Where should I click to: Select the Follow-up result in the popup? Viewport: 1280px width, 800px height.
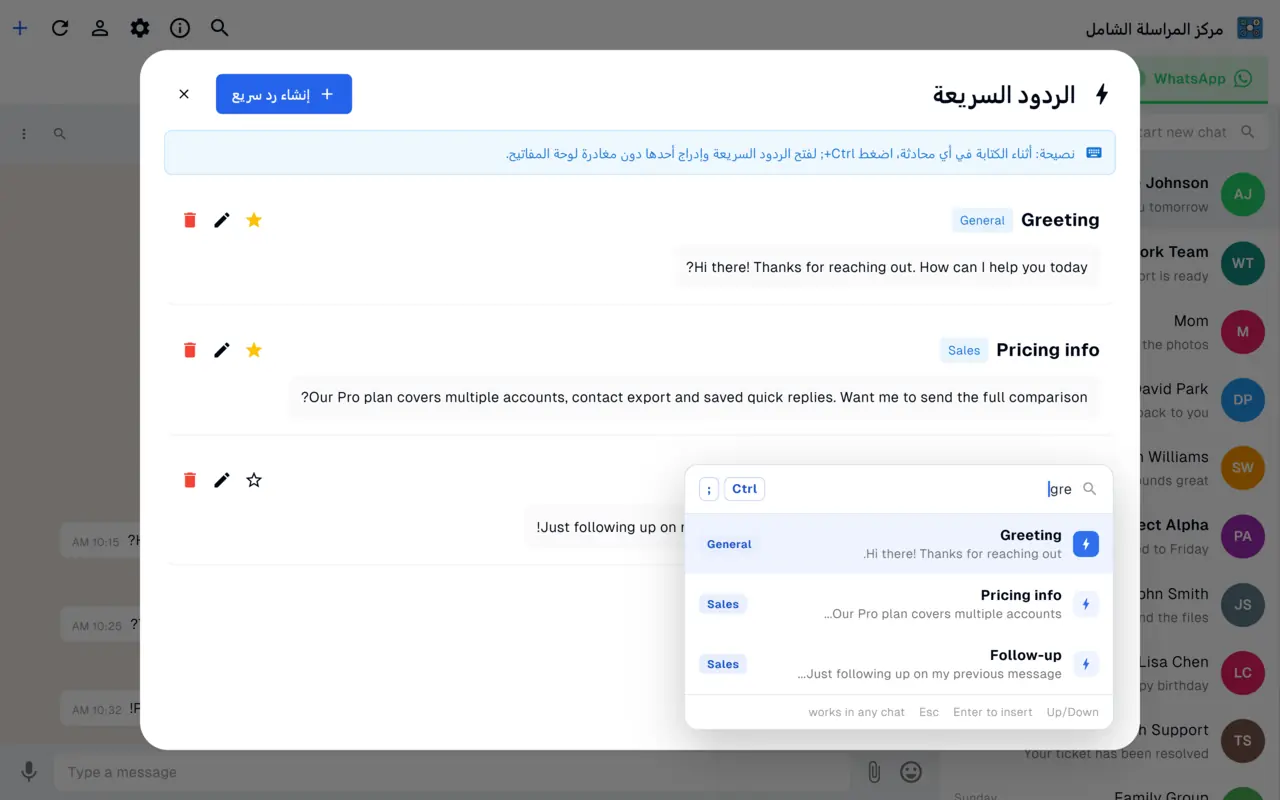coord(899,664)
